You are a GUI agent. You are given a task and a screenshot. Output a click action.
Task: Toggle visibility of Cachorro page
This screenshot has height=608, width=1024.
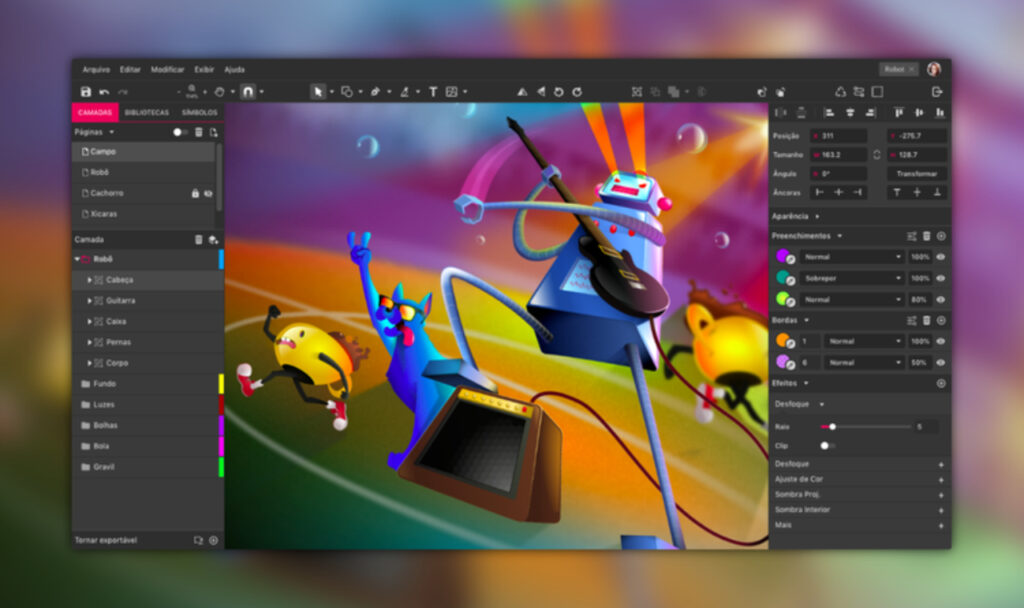(208, 193)
